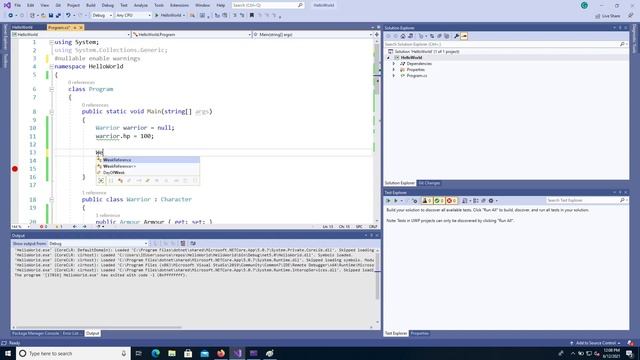Click the Windows Start button
Image resolution: width=640 pixels, height=360 pixels.
click(8, 353)
